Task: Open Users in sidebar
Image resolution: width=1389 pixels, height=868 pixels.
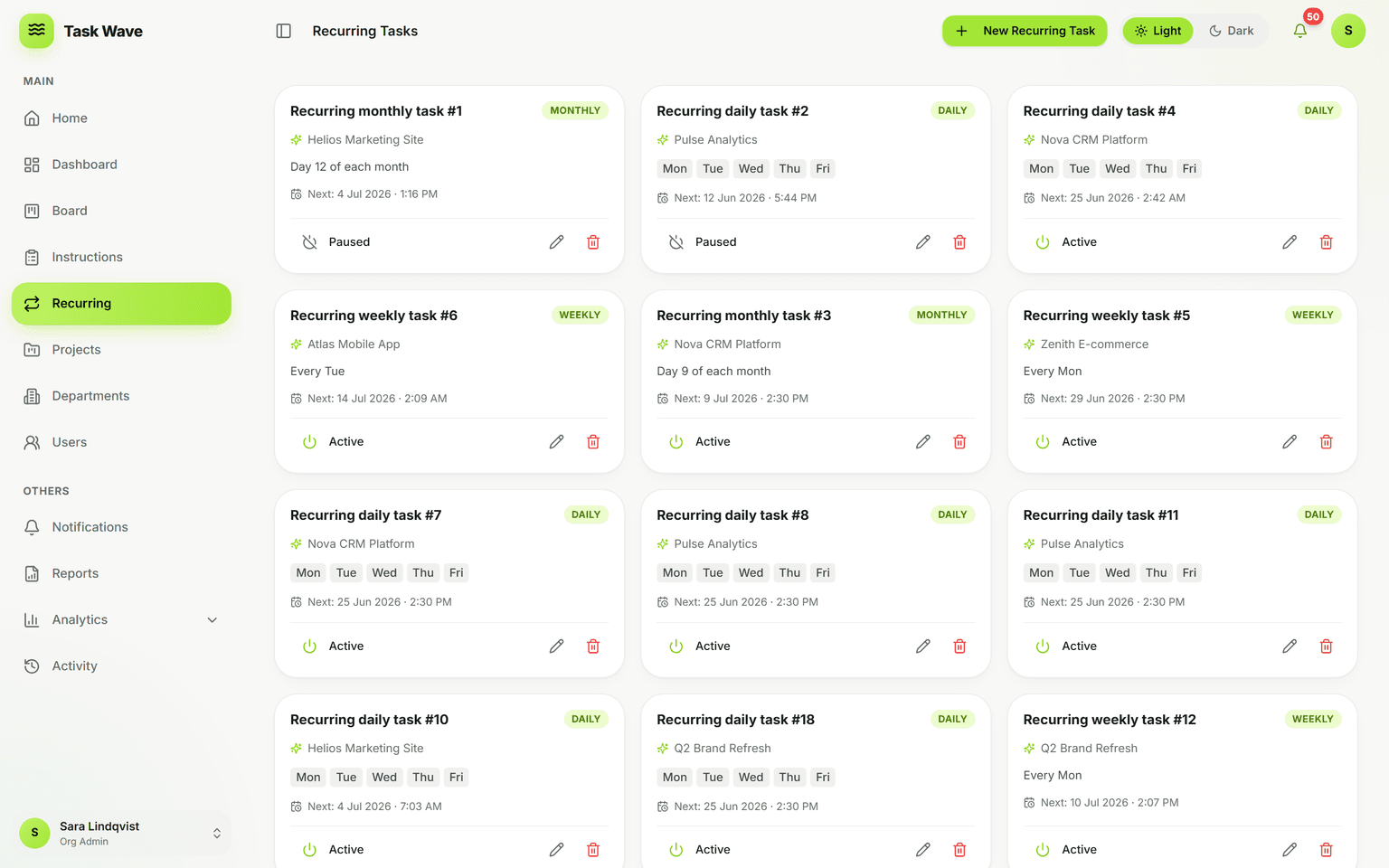Action: tap(121, 442)
